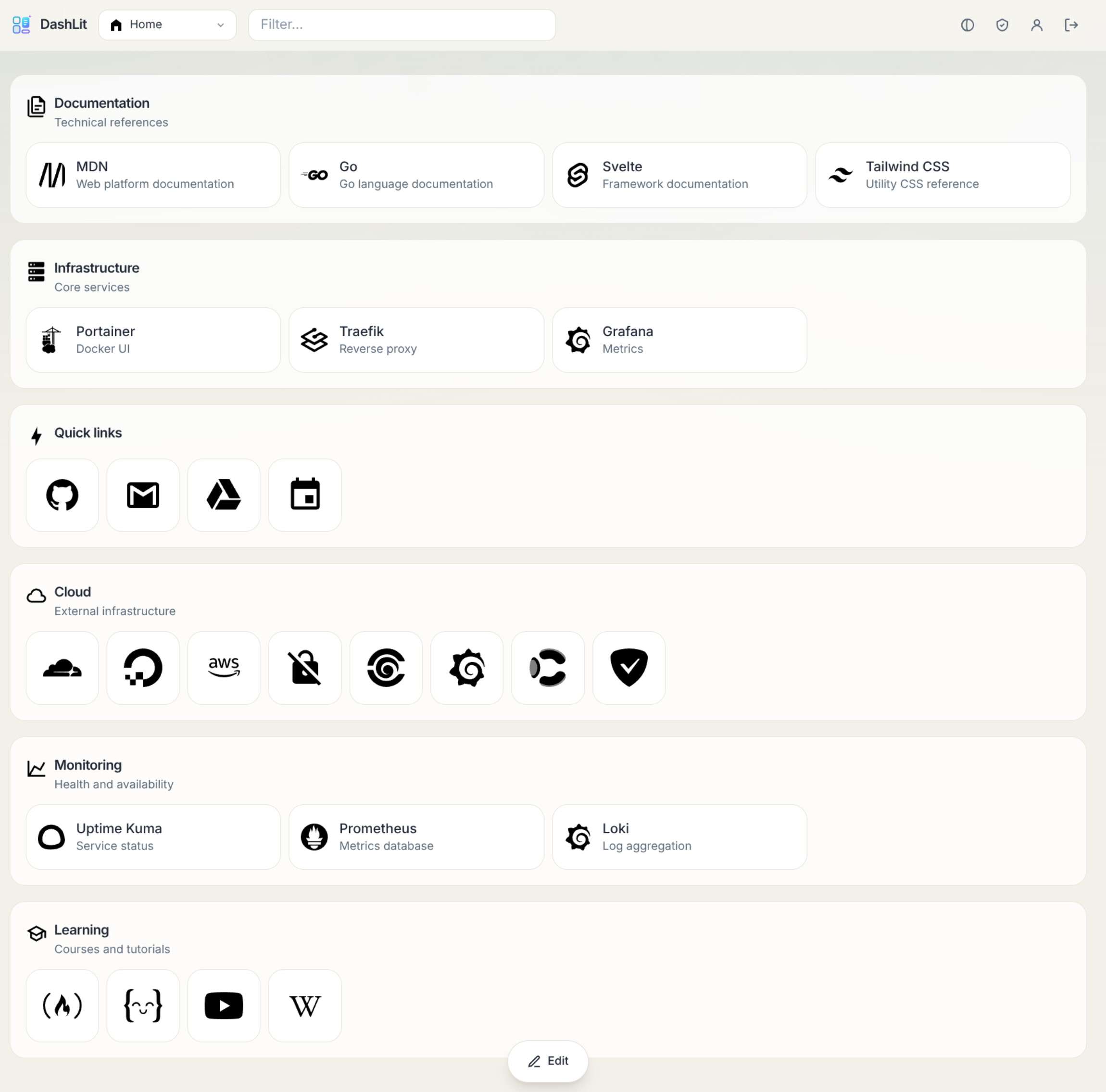Click the 'Health and availability' subtitle
This screenshot has width=1106, height=1092.
[114, 785]
